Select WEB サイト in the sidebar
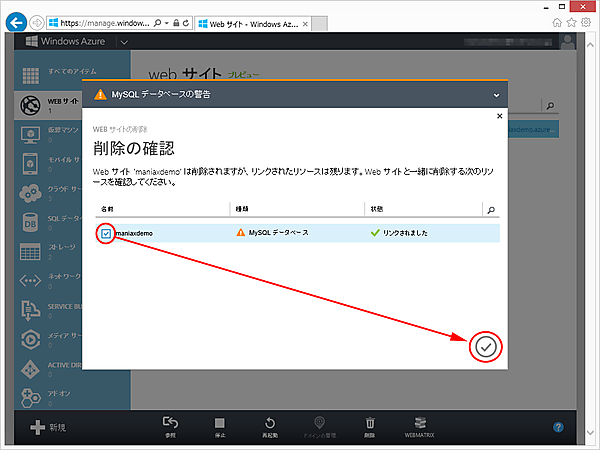The width and height of the screenshot is (600, 450). click(x=30, y=105)
